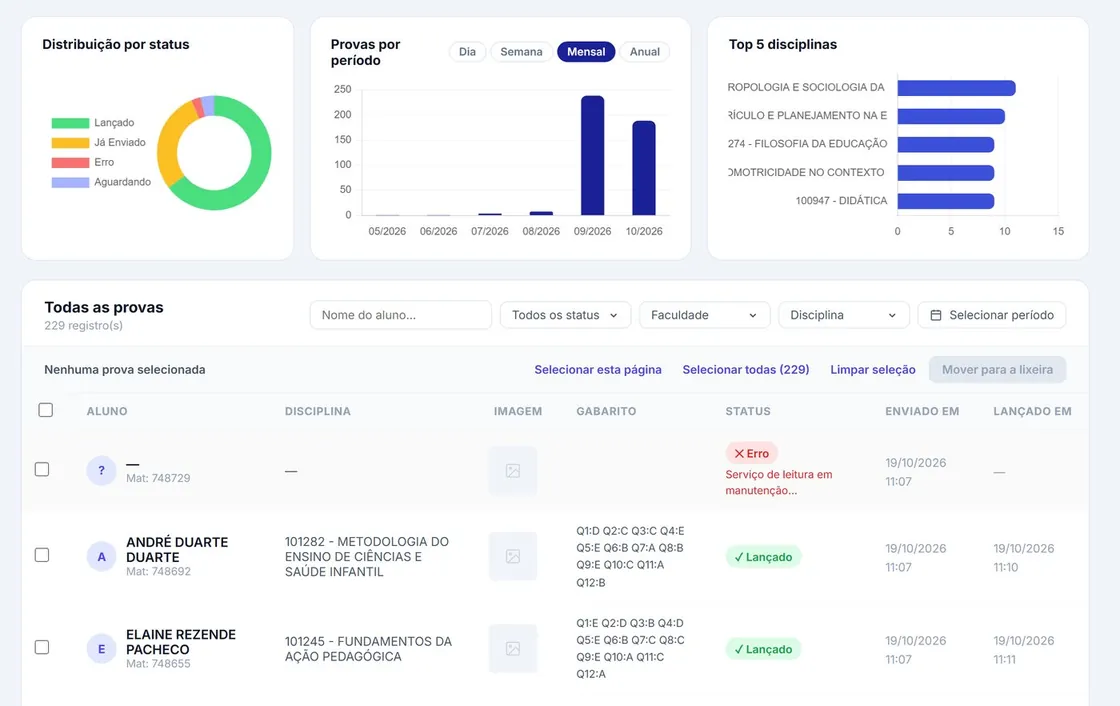
Task: Click the 'Selecionar esta página' link
Action: pos(598,369)
